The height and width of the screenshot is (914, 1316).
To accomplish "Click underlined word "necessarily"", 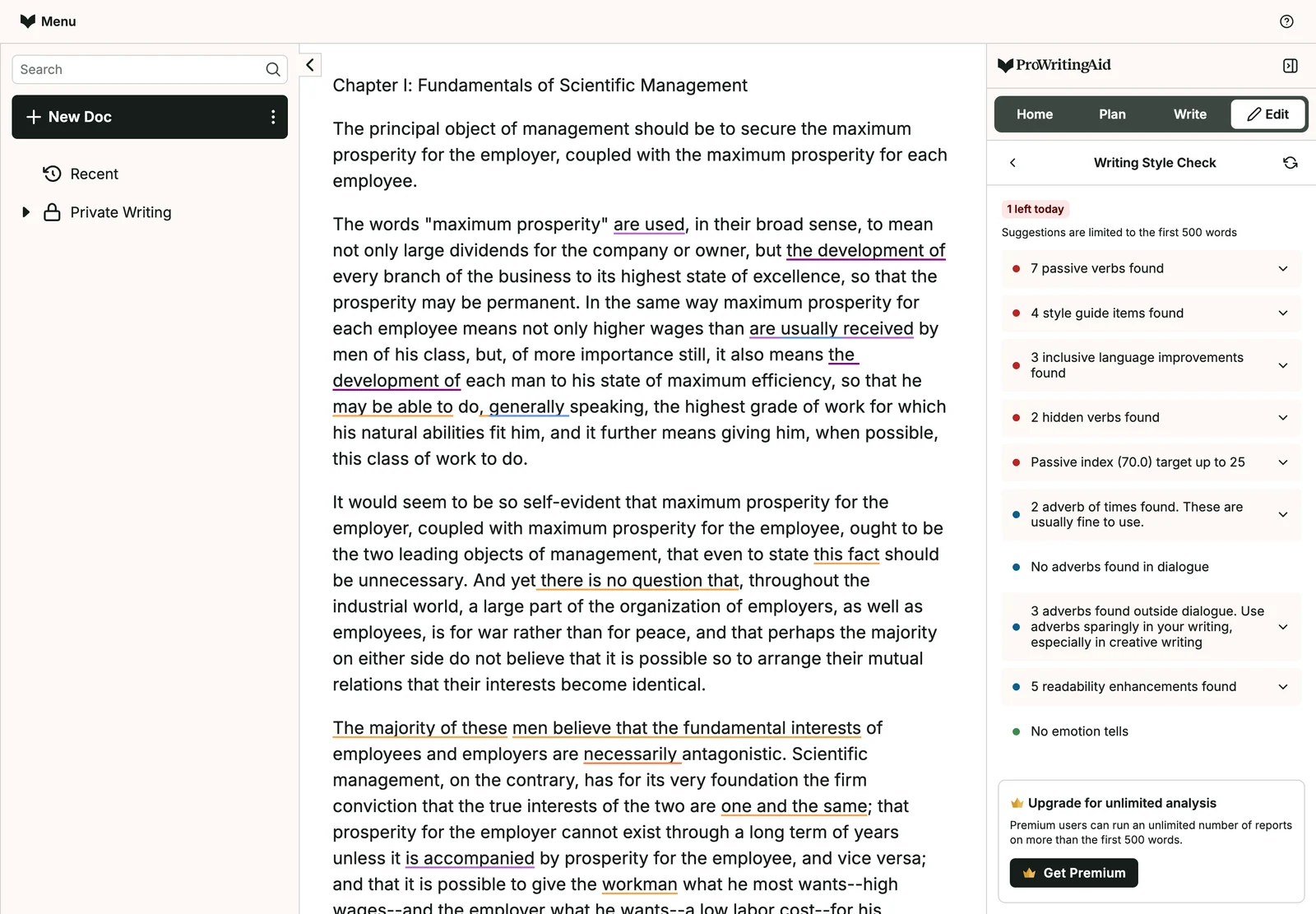I will coord(630,754).
